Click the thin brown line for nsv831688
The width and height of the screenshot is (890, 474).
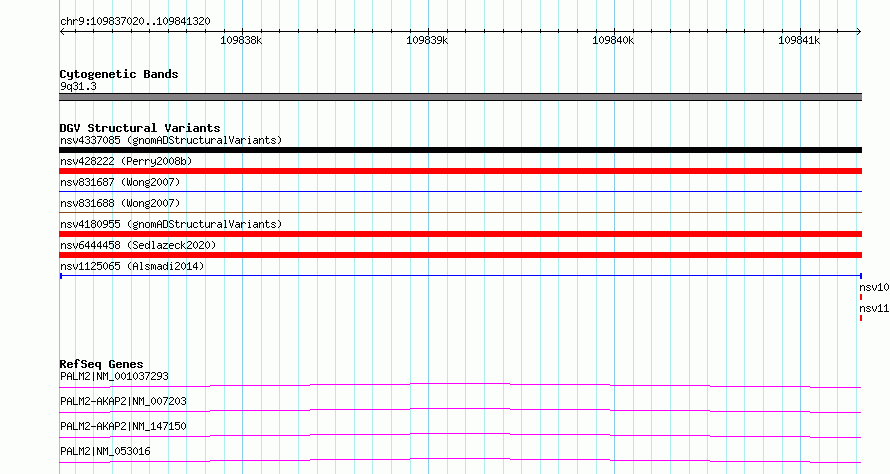(460, 213)
